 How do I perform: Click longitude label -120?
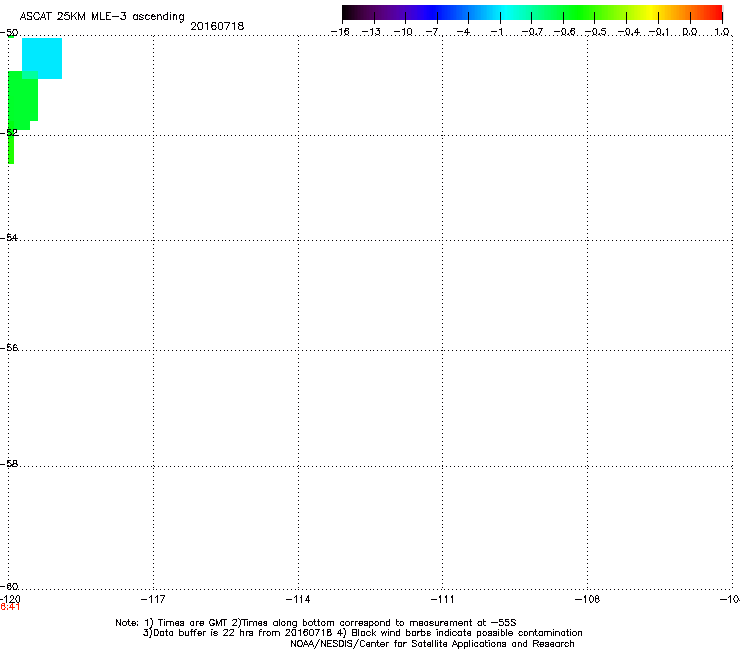(x=10, y=599)
